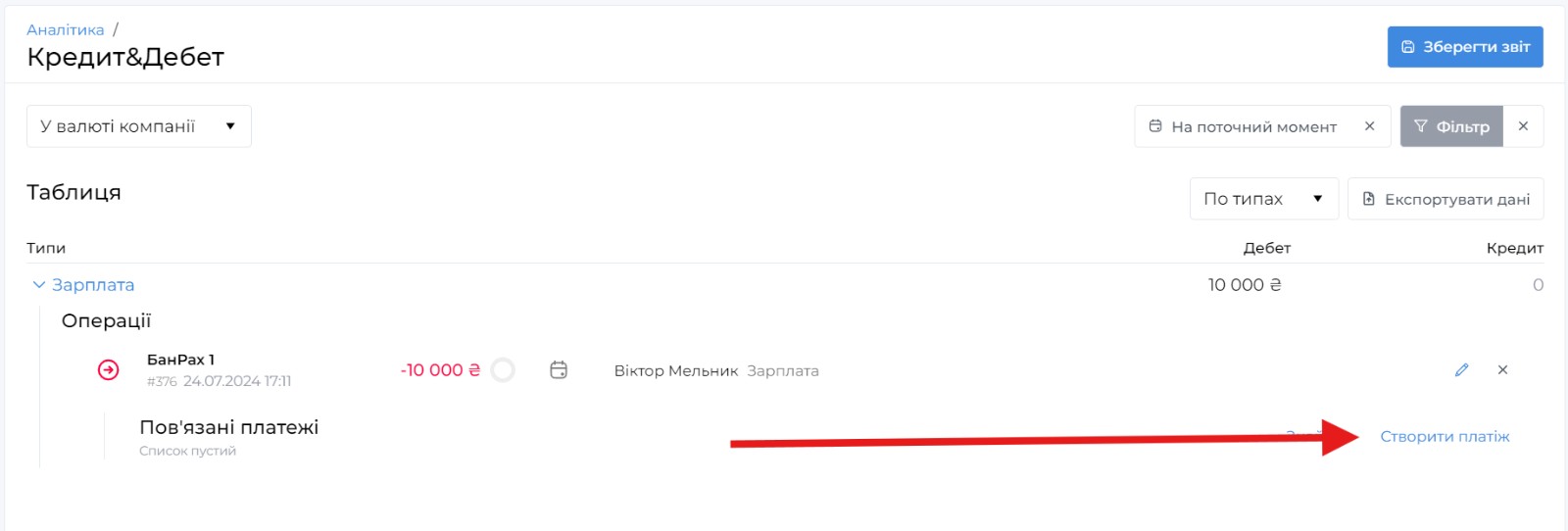Save the report with "Зберегти звіт"
Image resolution: width=1568 pixels, height=531 pixels.
pyautogui.click(x=1465, y=47)
